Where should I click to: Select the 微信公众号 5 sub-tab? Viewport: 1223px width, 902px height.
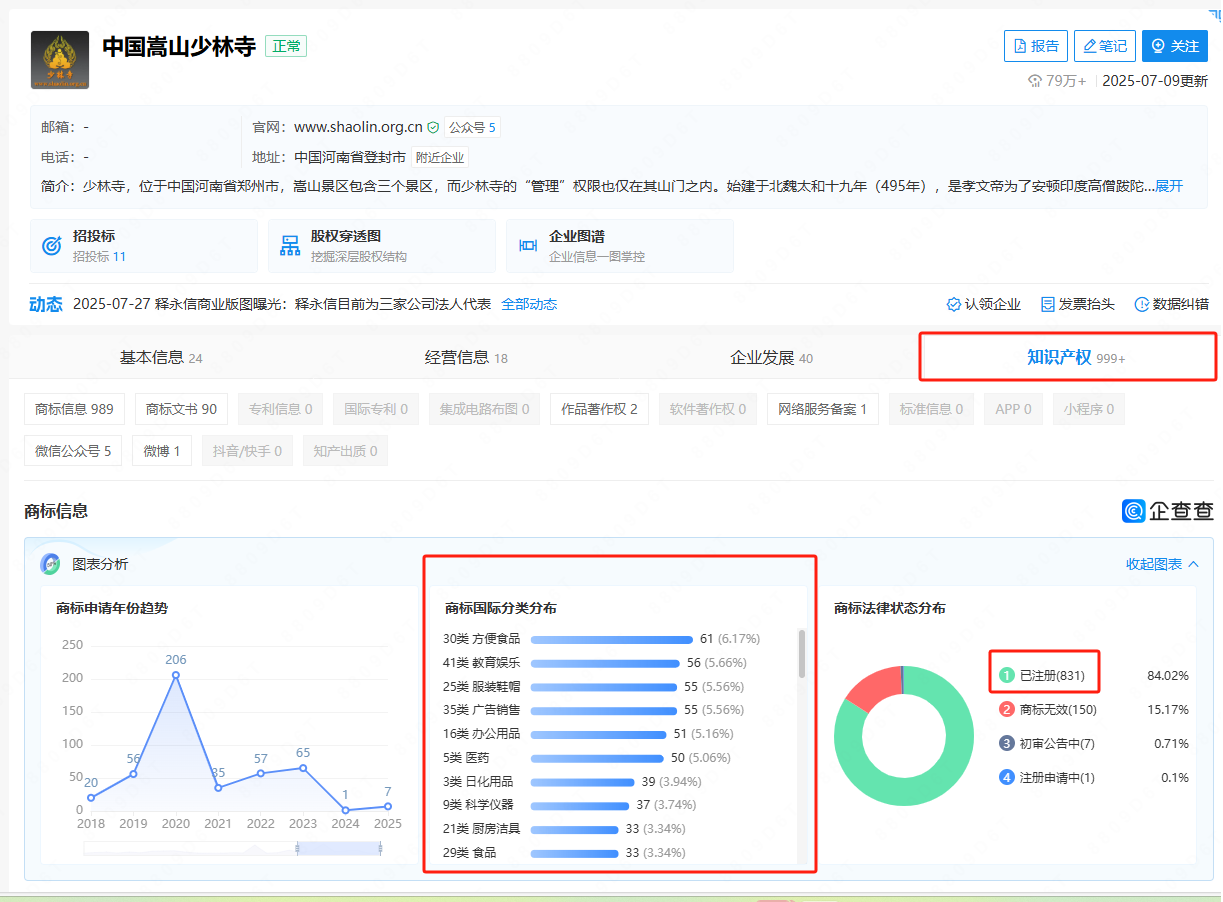click(73, 451)
